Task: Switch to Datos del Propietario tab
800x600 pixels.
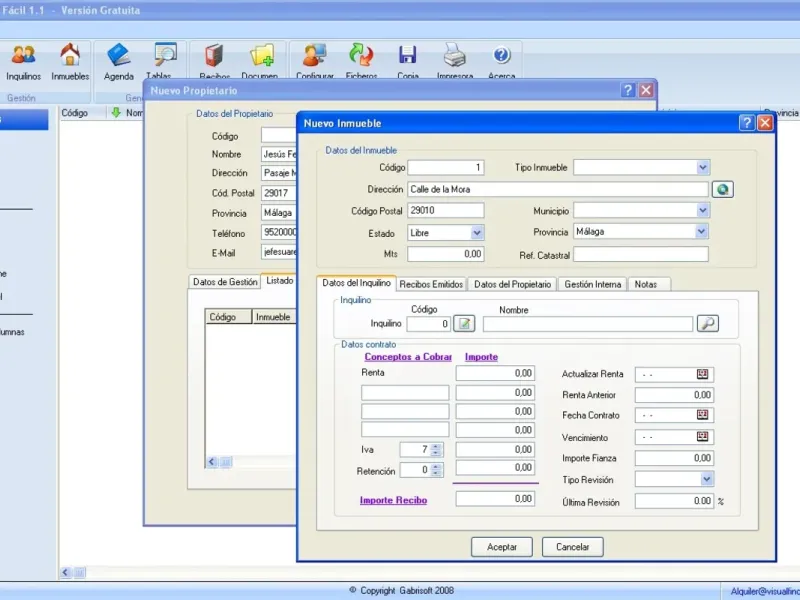Action: click(512, 285)
